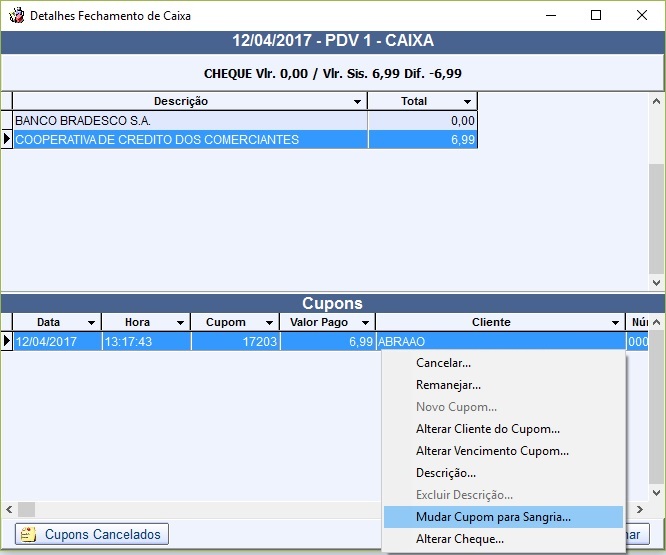Choose Alterar Vencimento Cupom option
Viewport: 666px width, 555px height.
[492, 451]
